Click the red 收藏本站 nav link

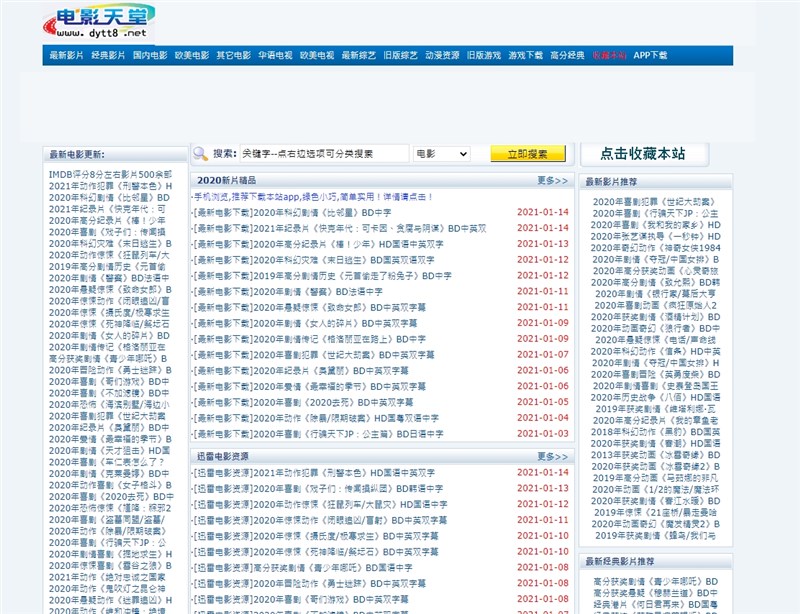(x=609, y=55)
